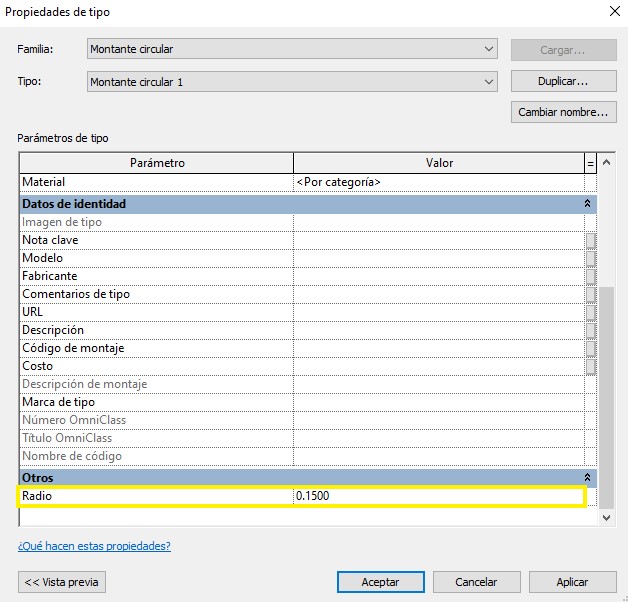This screenshot has width=628, height=602.
Task: Click Aplicar to apply the changes
Action: coord(572,581)
